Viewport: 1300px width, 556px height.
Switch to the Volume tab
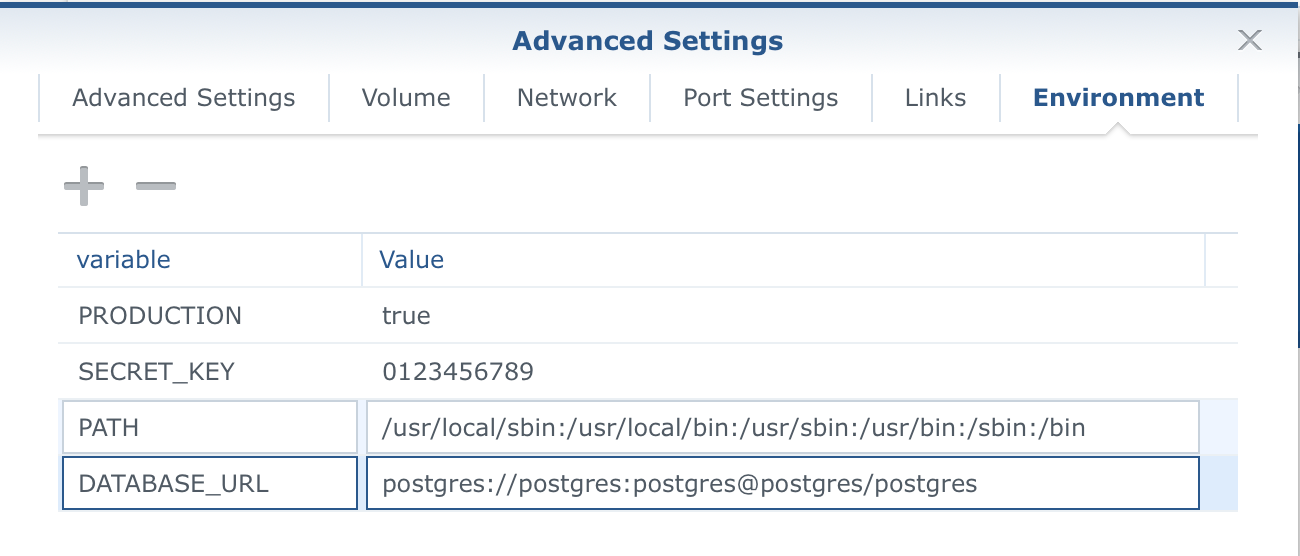click(406, 98)
